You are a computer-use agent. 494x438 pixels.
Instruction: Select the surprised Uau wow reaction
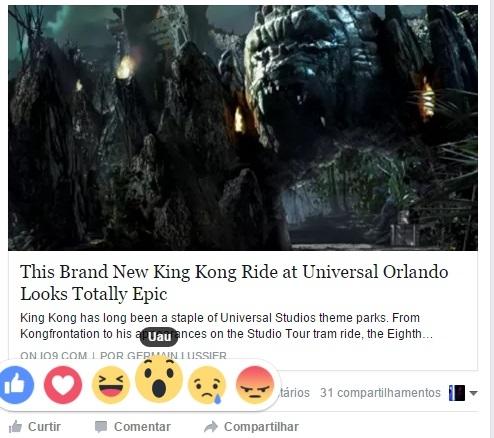tap(159, 379)
